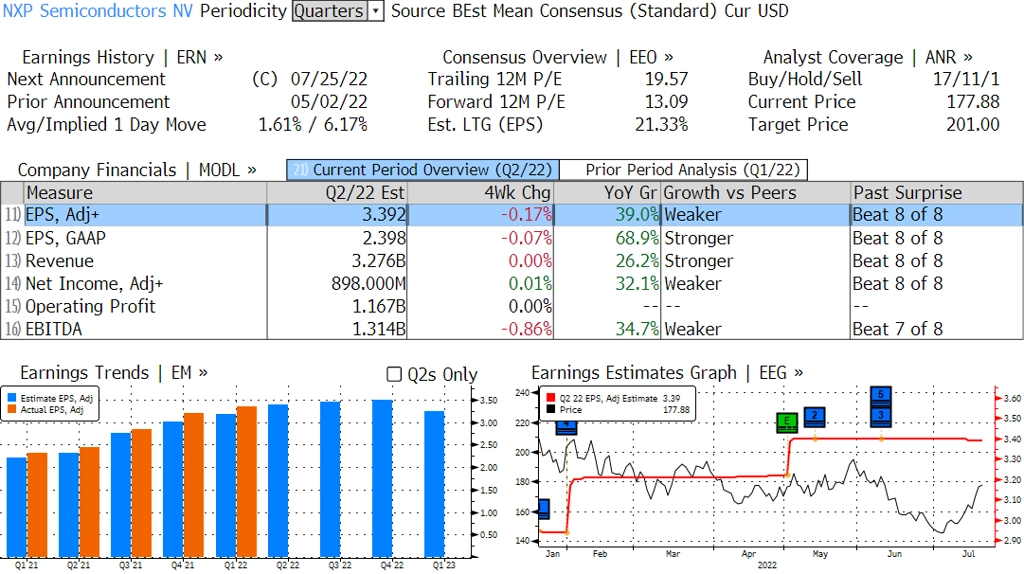Click the black 'Price' legend swatch

(551, 409)
